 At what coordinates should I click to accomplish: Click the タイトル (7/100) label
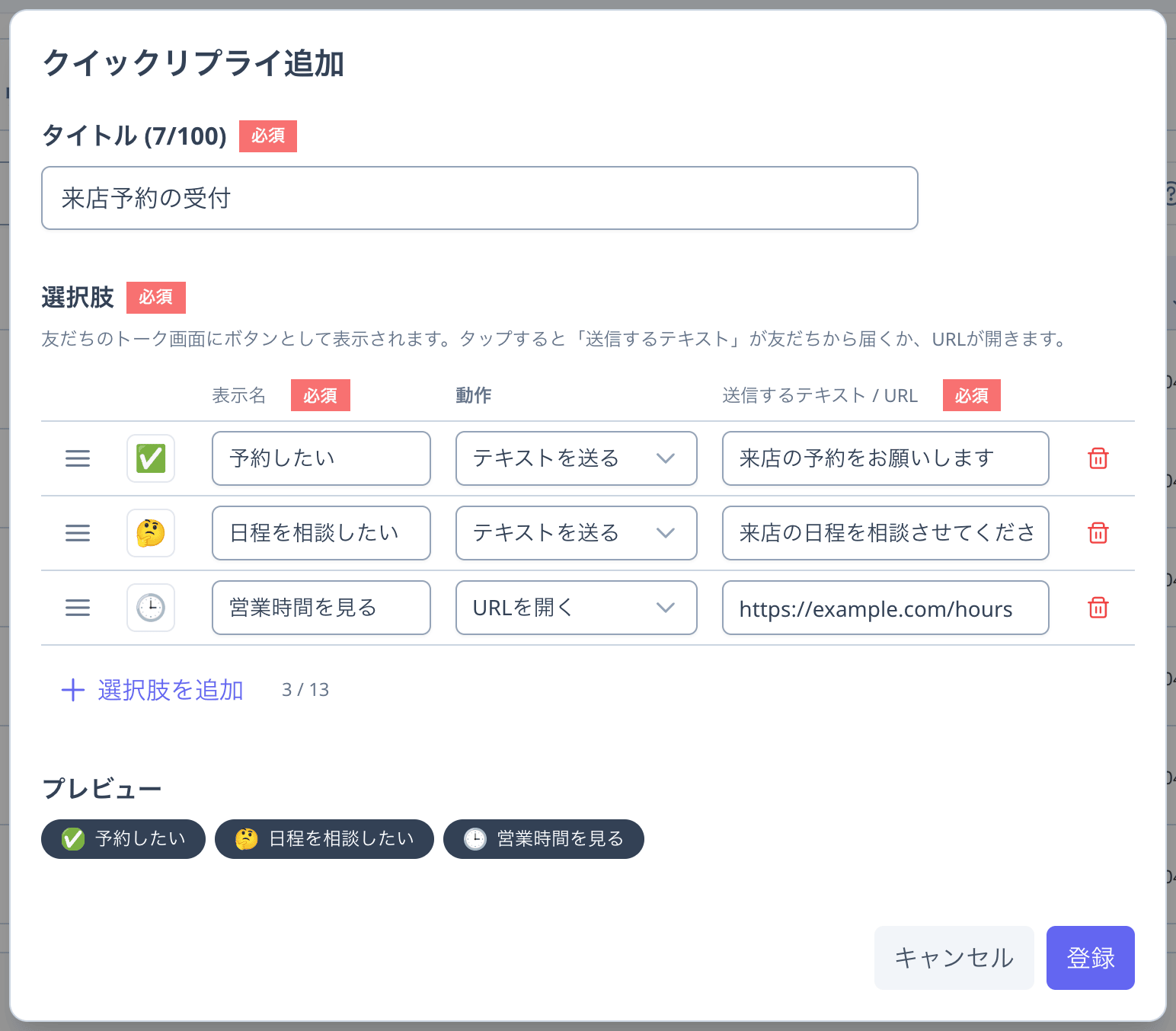point(135,136)
